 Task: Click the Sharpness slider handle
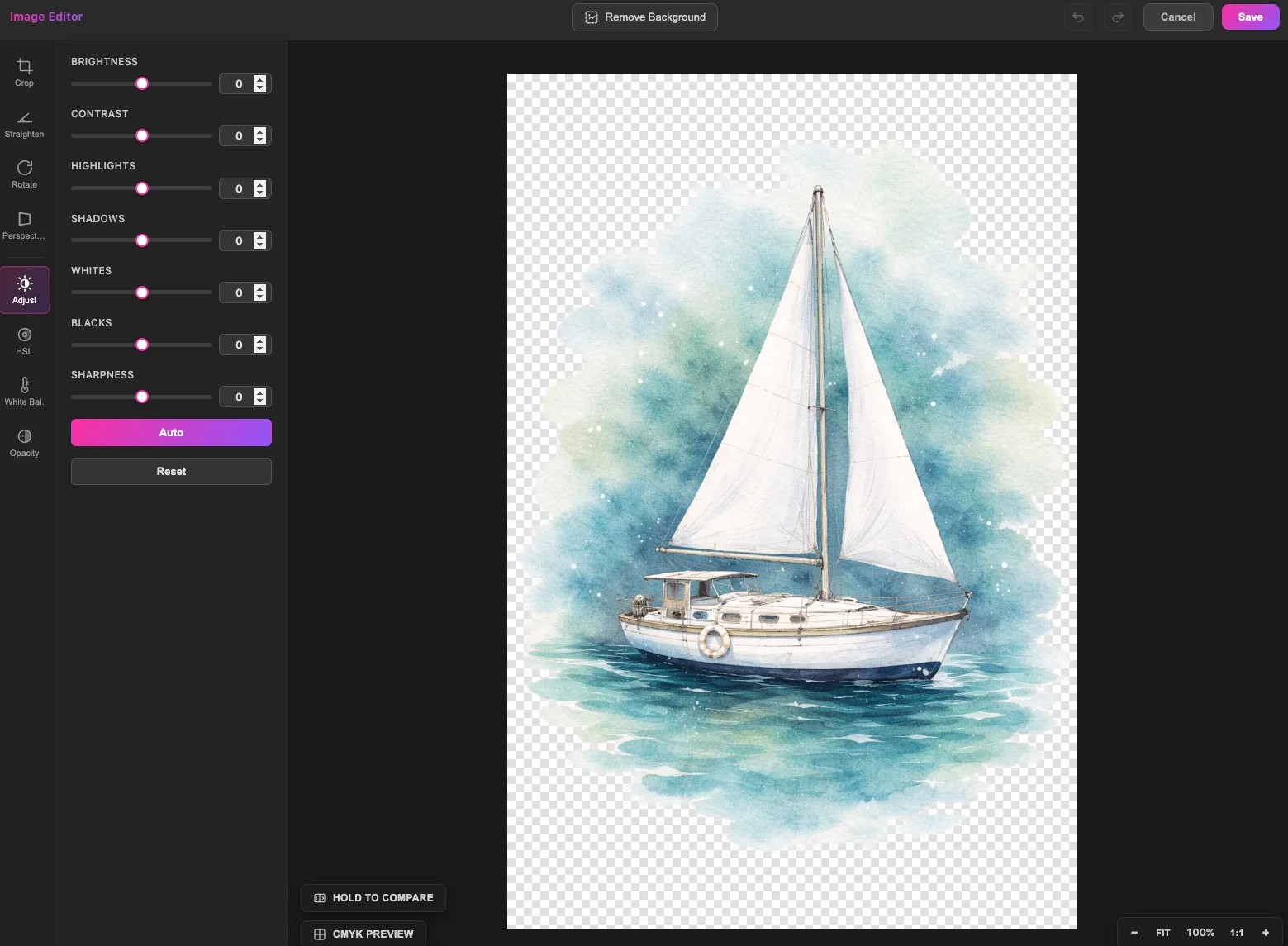click(x=142, y=397)
